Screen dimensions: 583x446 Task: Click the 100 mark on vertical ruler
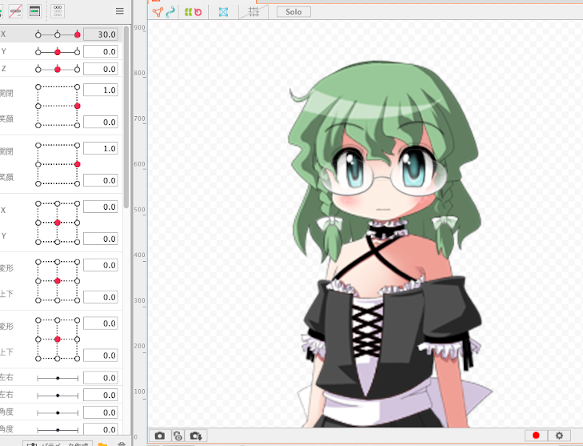click(139, 391)
